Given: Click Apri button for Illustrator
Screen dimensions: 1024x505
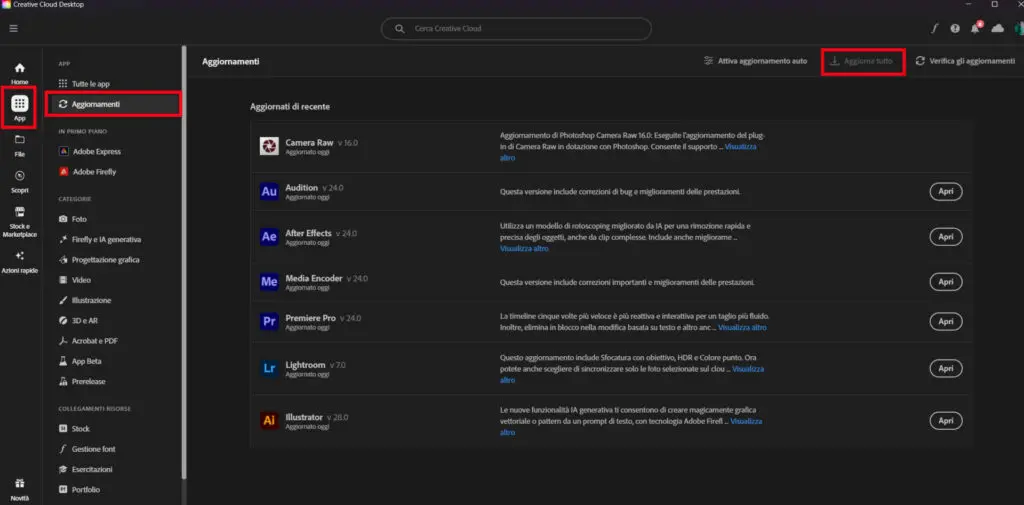Looking at the screenshot, I should (946, 421).
